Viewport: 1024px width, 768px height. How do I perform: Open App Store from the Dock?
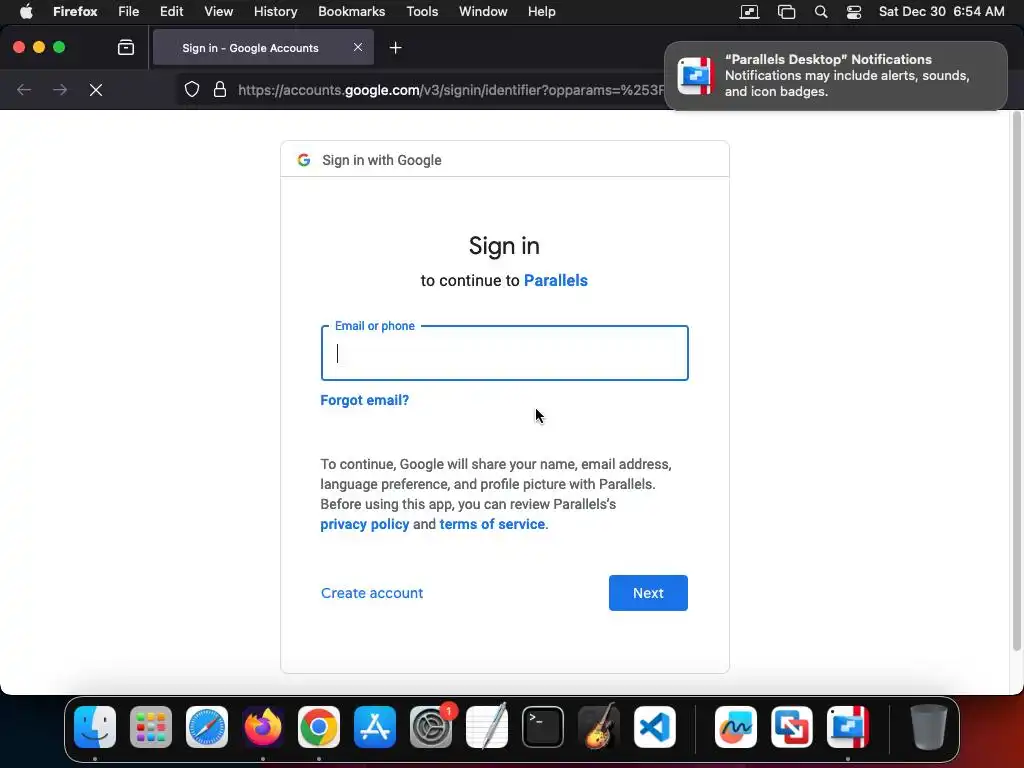point(375,727)
